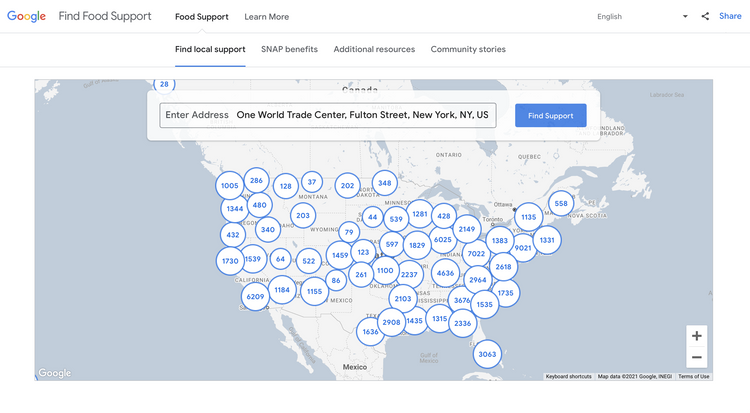Click the Enter Address input field
This screenshot has width=750, height=413.
[x=328, y=115]
